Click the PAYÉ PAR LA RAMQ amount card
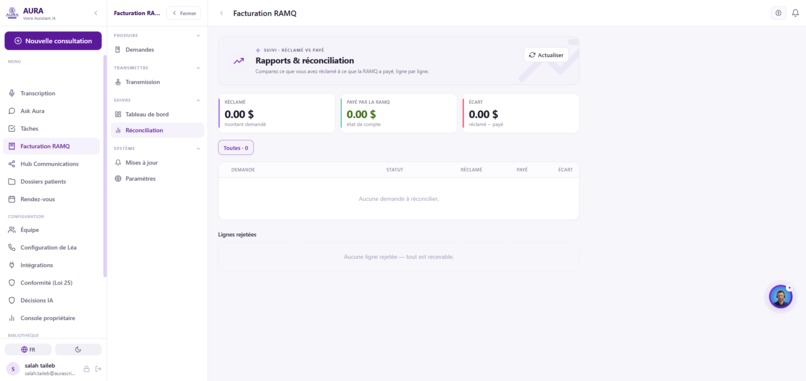Image resolution: width=806 pixels, height=381 pixels. click(x=398, y=113)
